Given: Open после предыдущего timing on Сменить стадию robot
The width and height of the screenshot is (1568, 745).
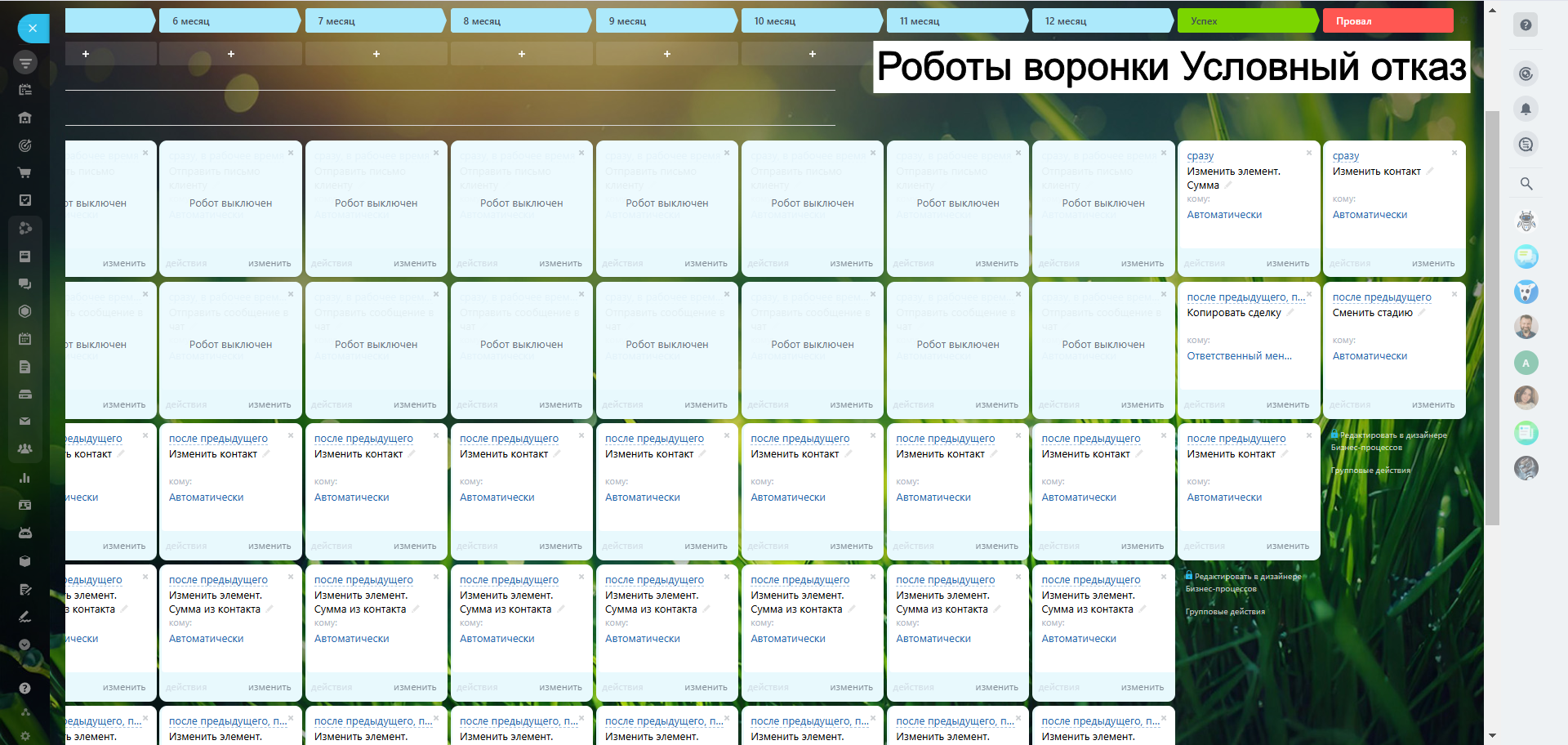Looking at the screenshot, I should [1381, 297].
